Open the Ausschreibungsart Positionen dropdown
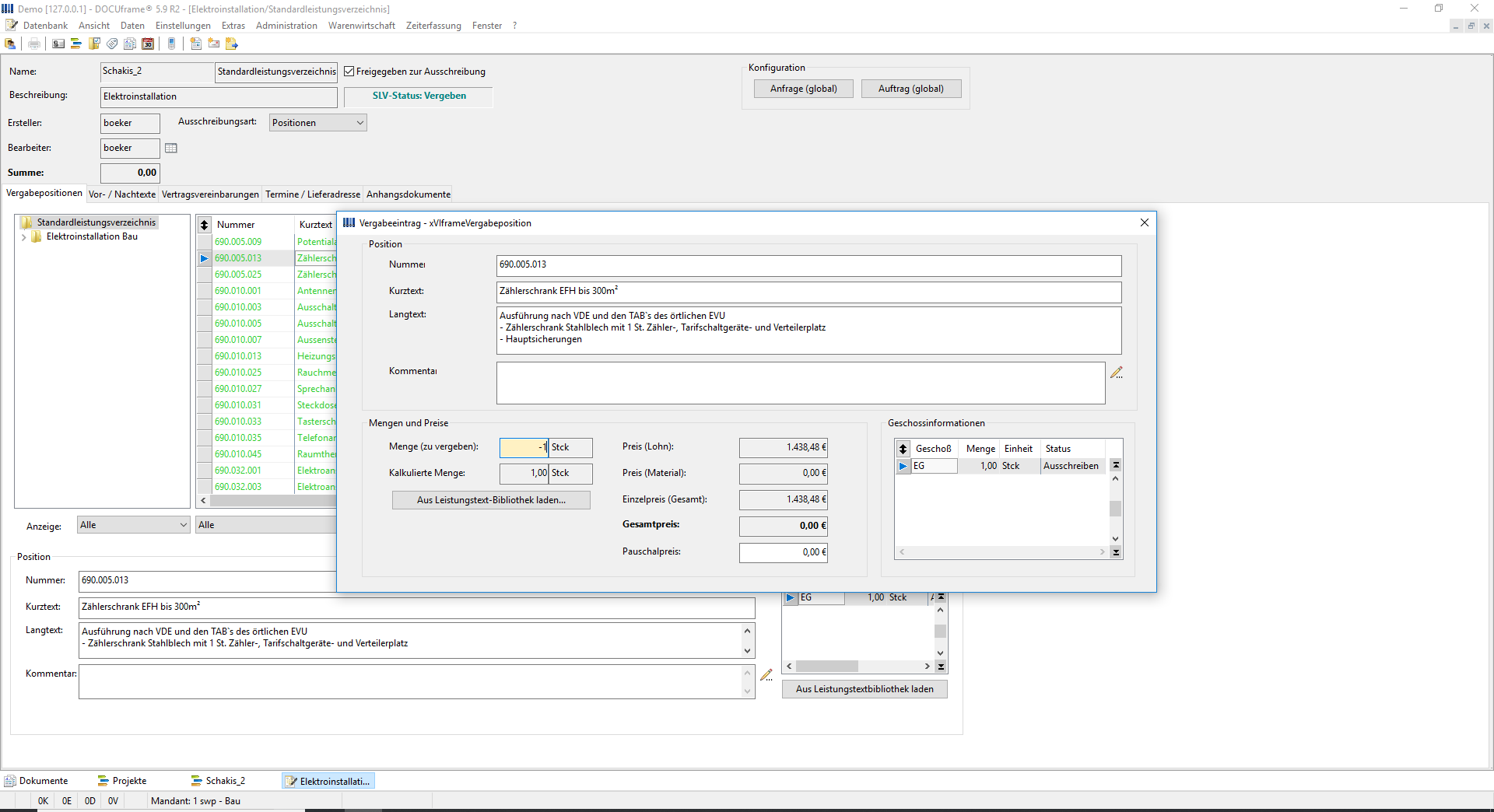1494x812 pixels. (x=318, y=123)
